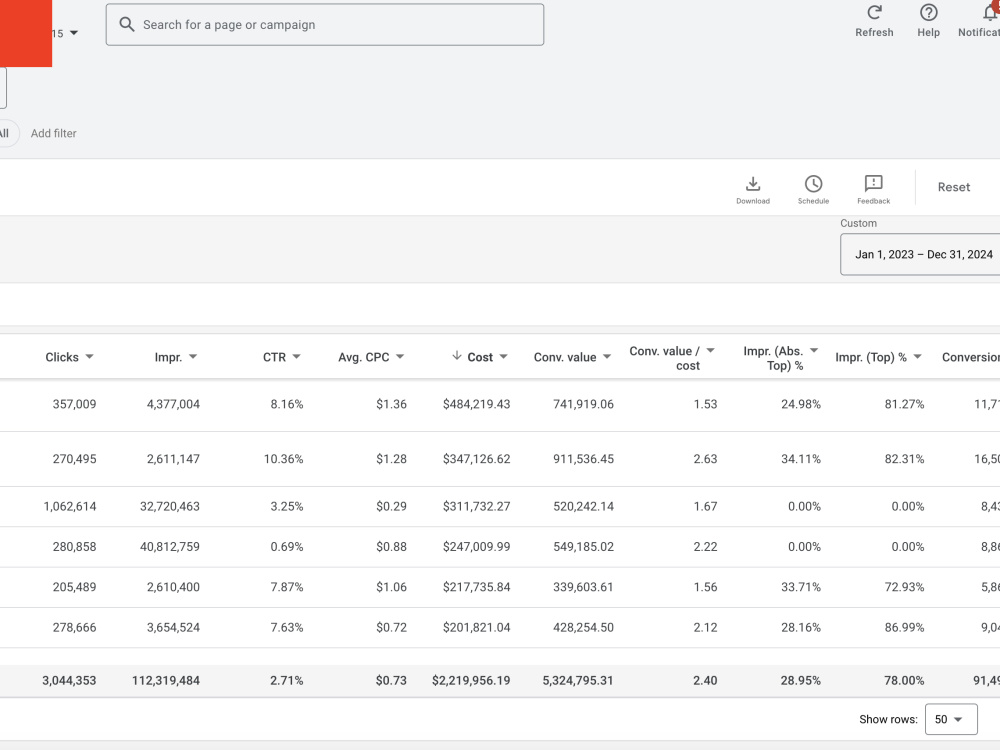Open the Cost column dropdown arrow

[503, 357]
